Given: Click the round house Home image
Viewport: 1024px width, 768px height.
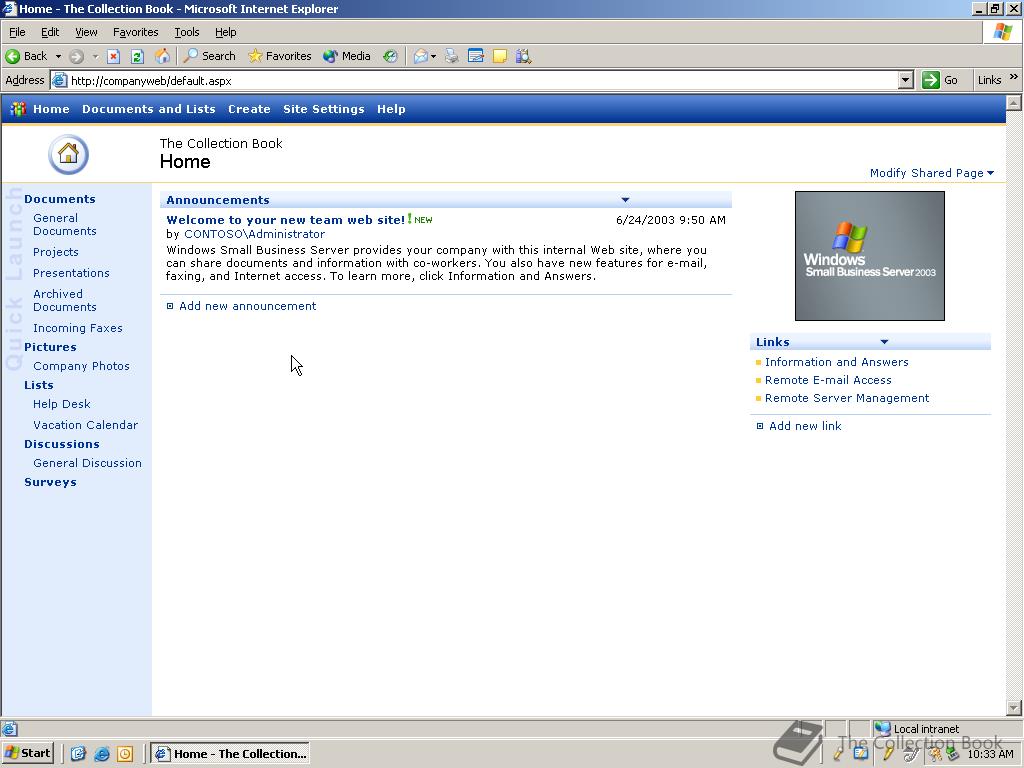Looking at the screenshot, I should coord(69,155).
